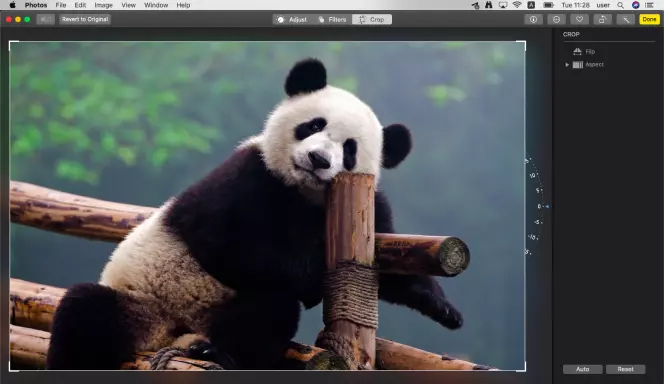Click Revert to Original button
Viewport: 664px width, 384px height.
(85, 19)
